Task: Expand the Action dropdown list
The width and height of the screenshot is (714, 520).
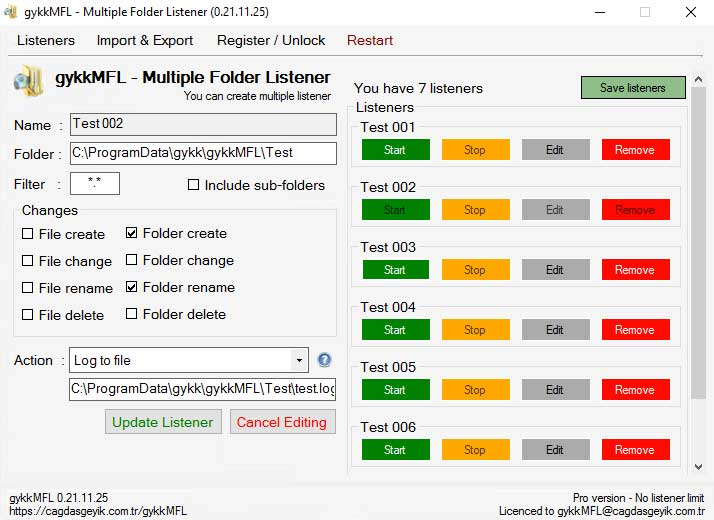Action: click(x=299, y=360)
